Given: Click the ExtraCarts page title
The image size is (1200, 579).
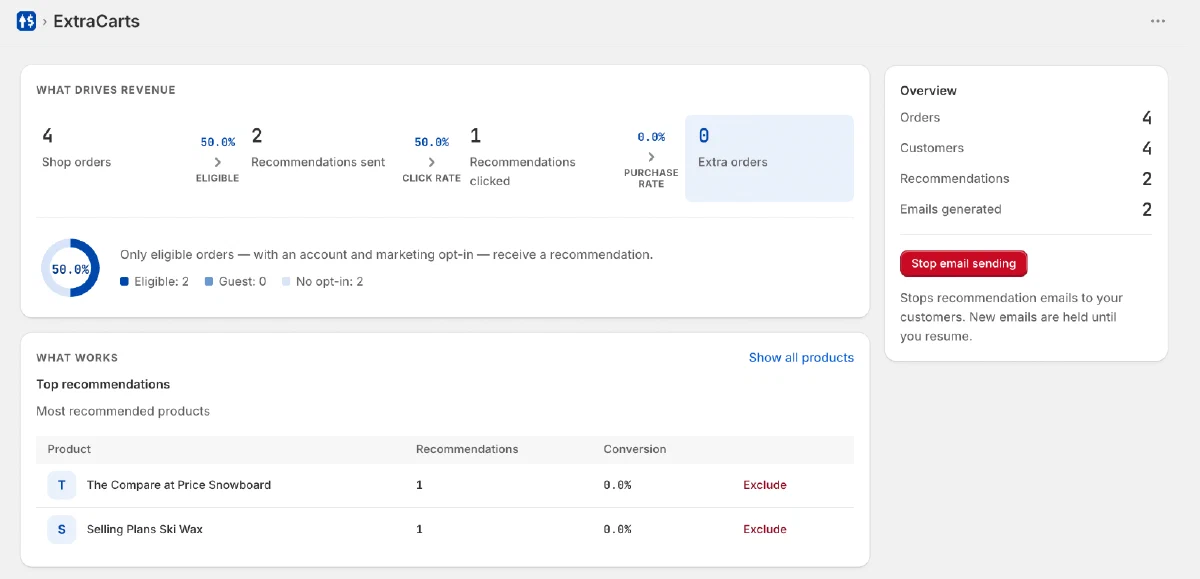Looking at the screenshot, I should click(96, 21).
